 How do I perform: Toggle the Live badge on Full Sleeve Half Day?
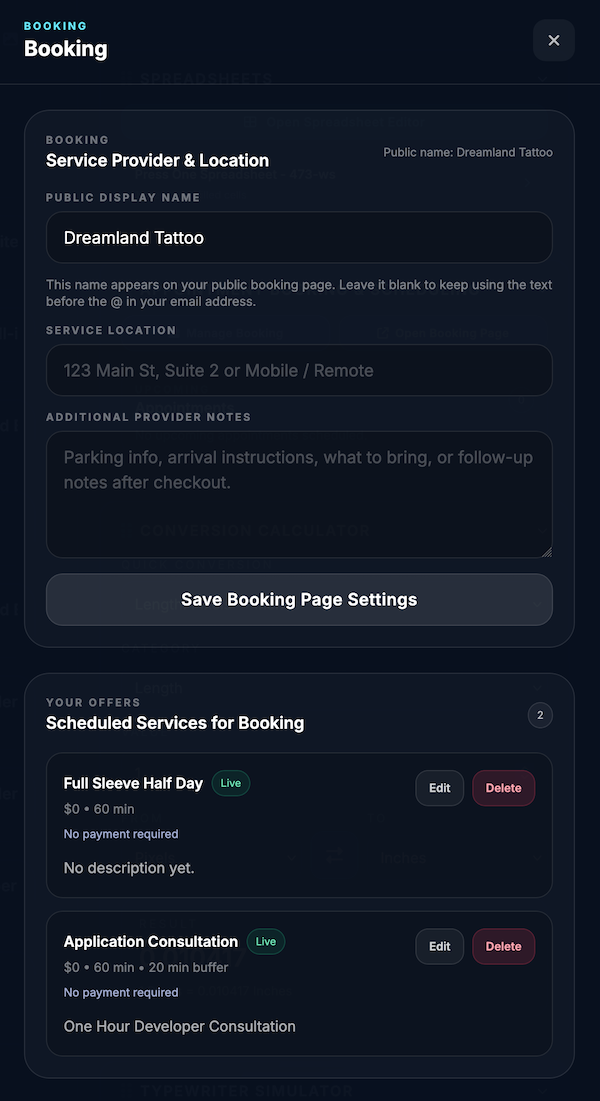pyautogui.click(x=230, y=783)
